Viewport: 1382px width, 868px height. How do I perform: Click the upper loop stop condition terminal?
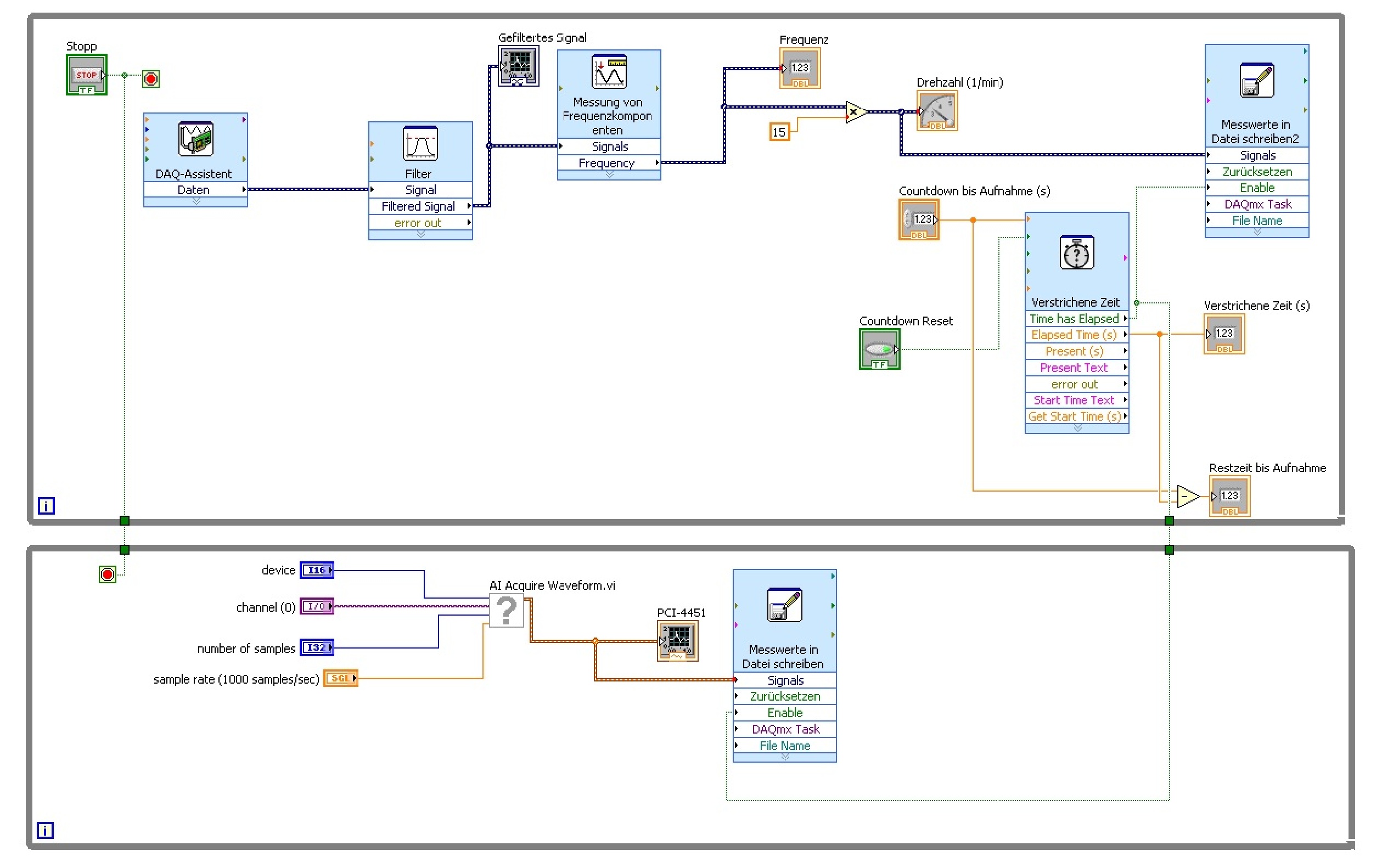coord(151,78)
